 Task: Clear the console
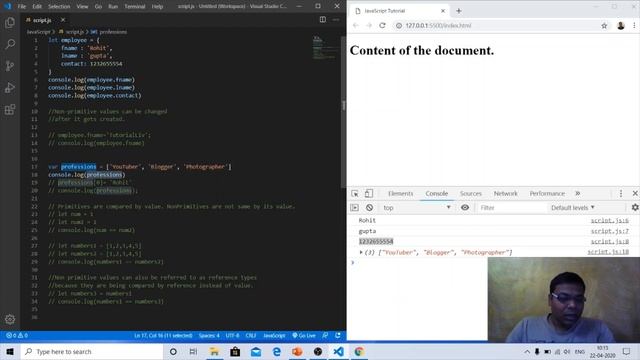pos(369,207)
